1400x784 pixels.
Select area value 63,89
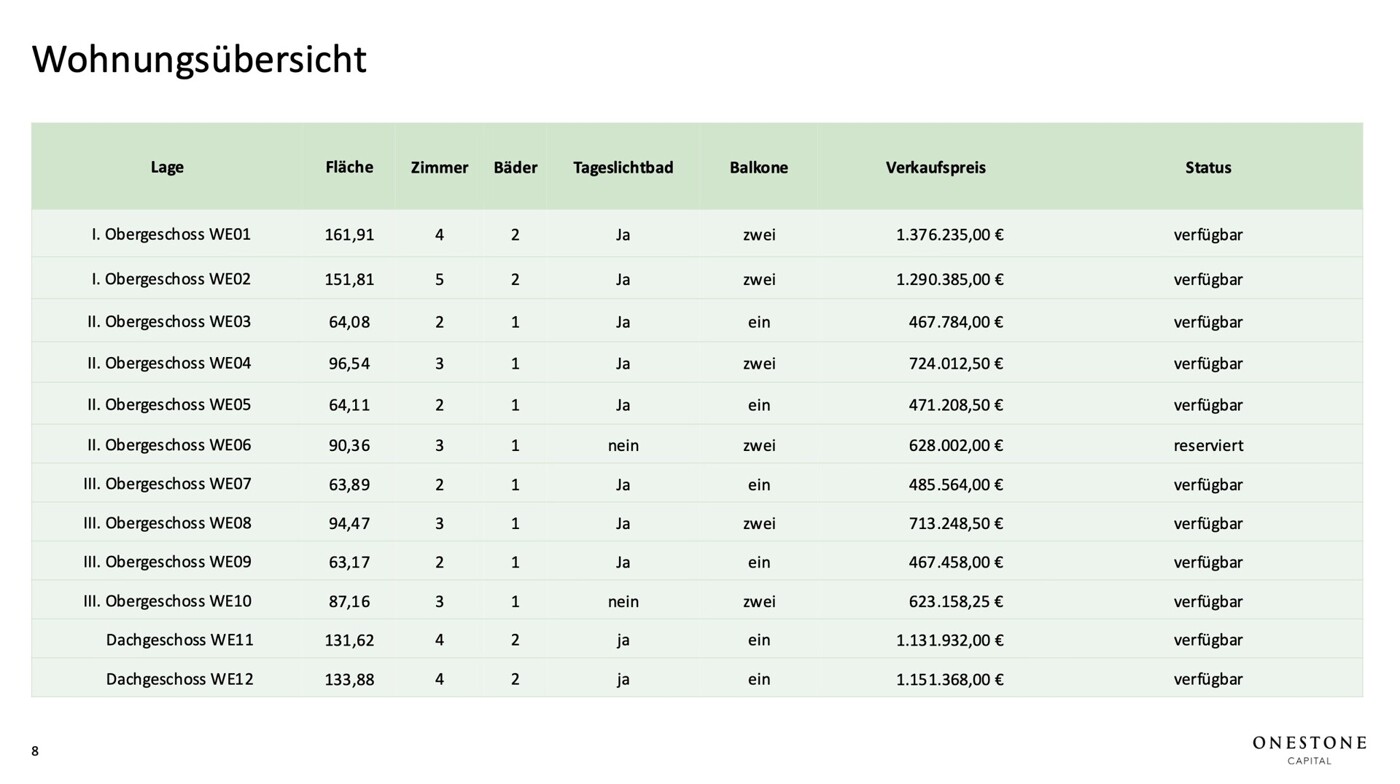tap(349, 485)
